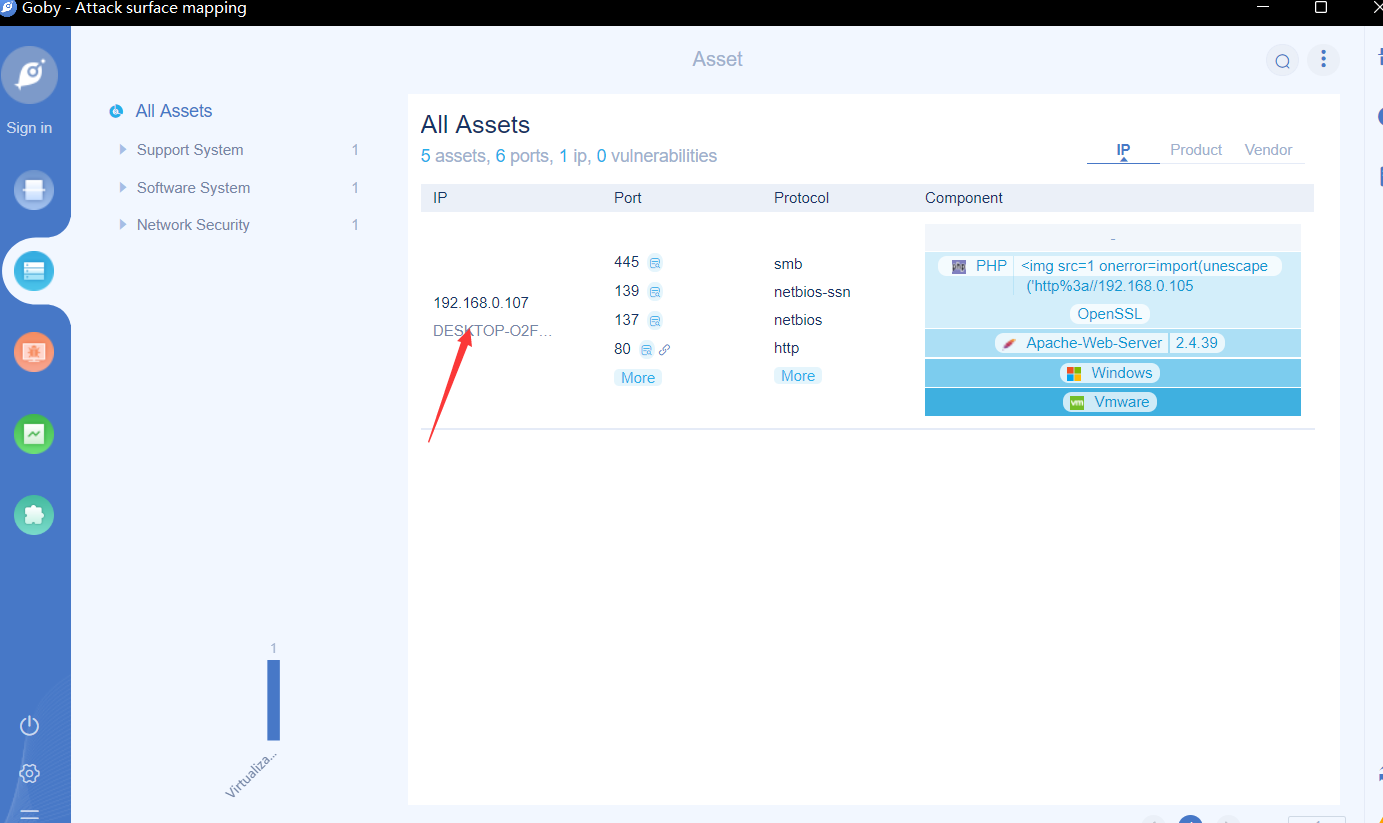Click the PHP component label
Viewport: 1383px width, 823px height.
point(991,266)
